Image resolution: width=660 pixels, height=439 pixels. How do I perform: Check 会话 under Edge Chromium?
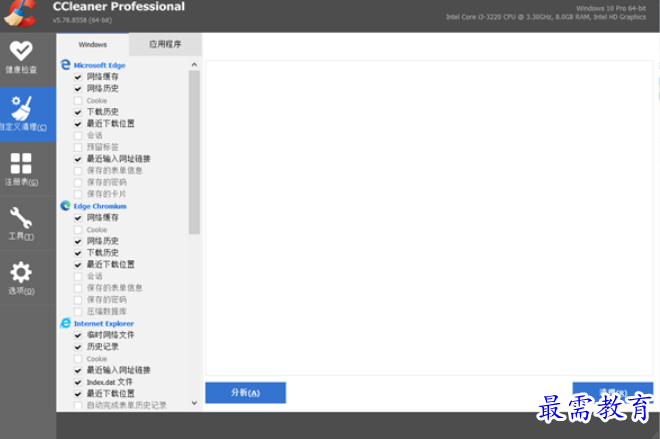tap(78, 277)
